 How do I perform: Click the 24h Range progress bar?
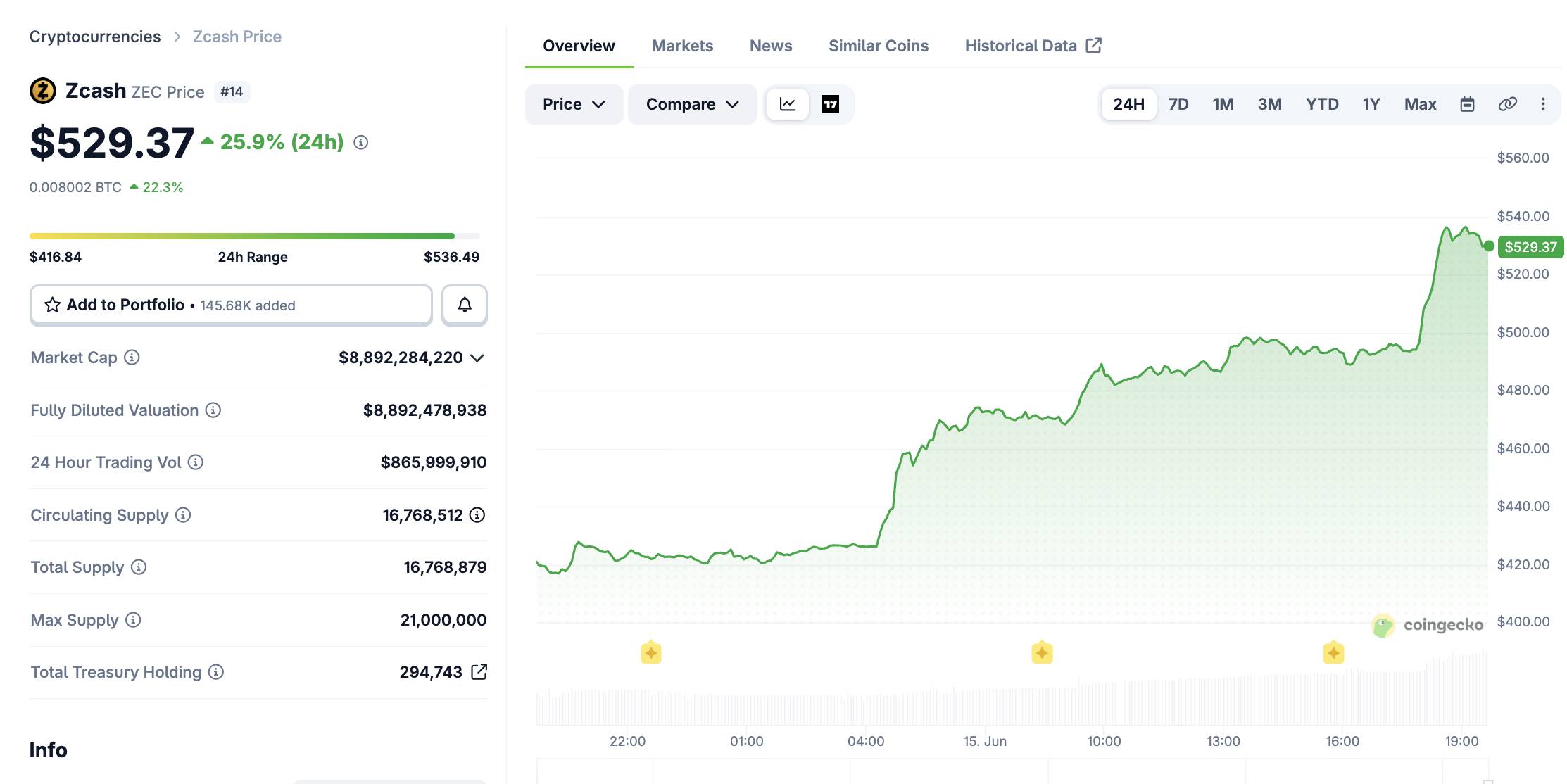255,236
